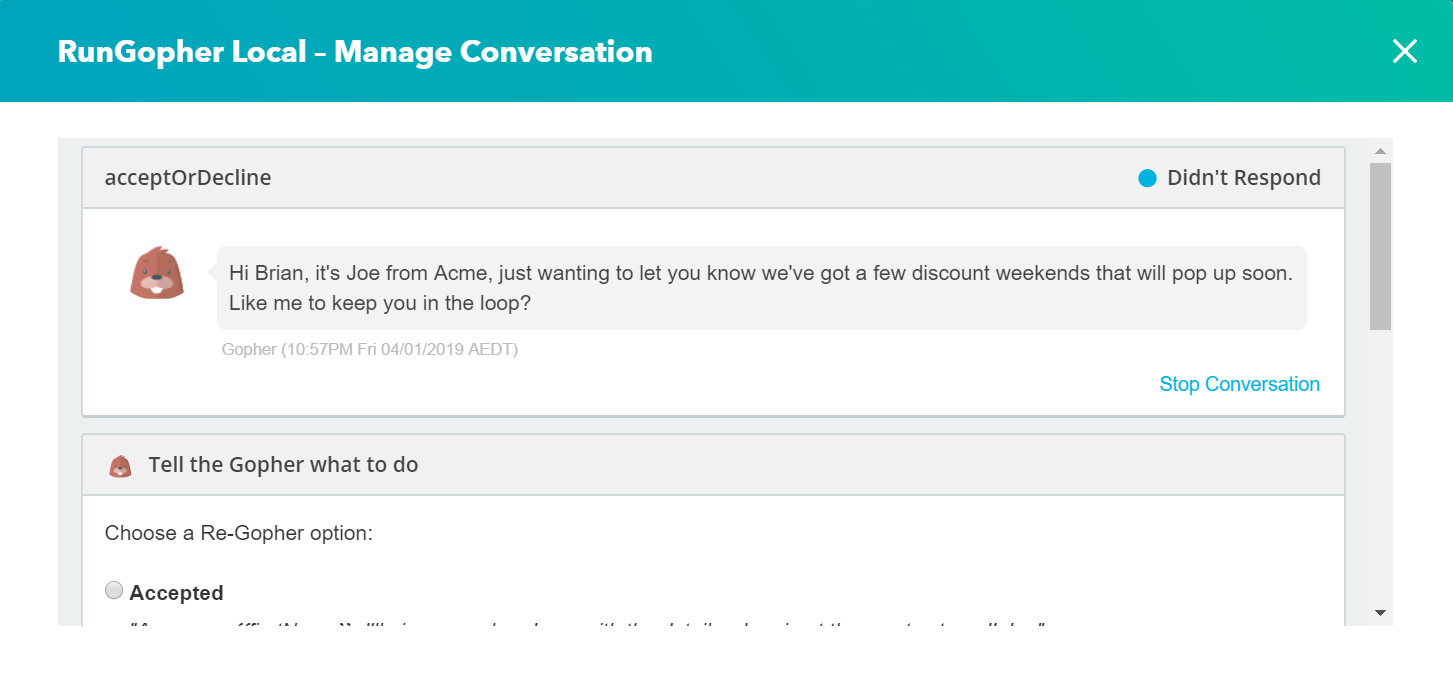
Task: Click the scrollbar down arrow
Action: (1380, 612)
